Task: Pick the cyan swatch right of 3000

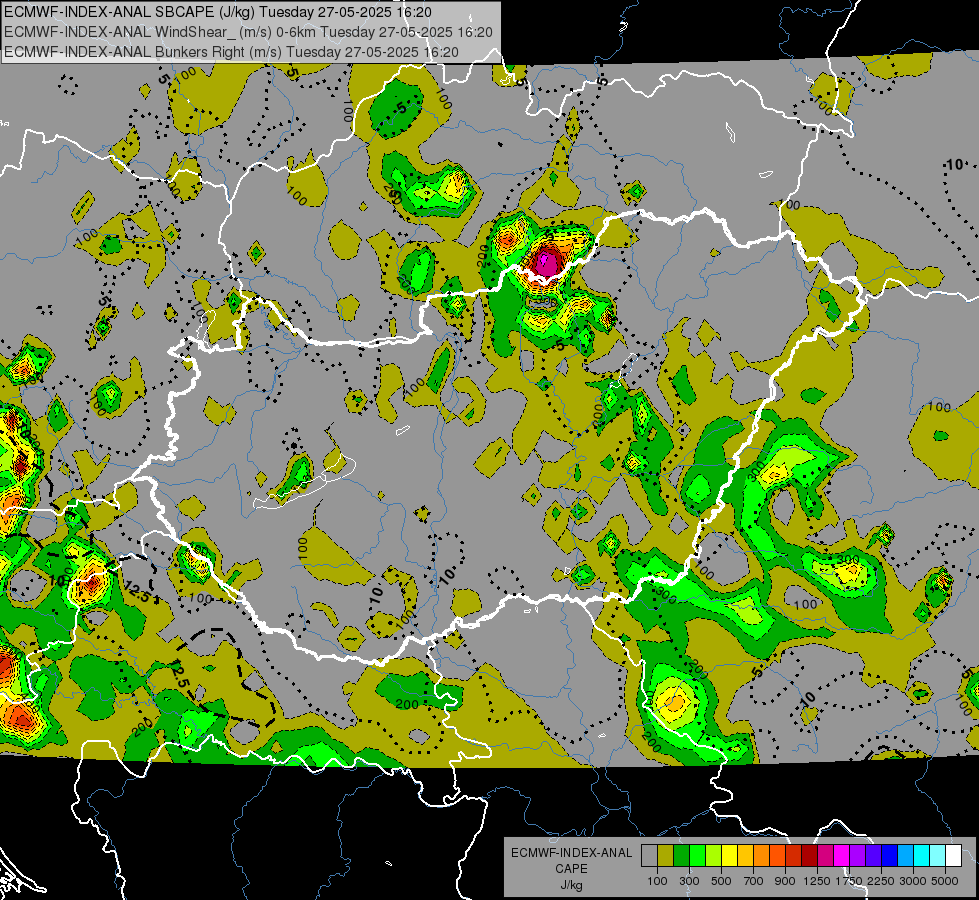Action: point(922,856)
